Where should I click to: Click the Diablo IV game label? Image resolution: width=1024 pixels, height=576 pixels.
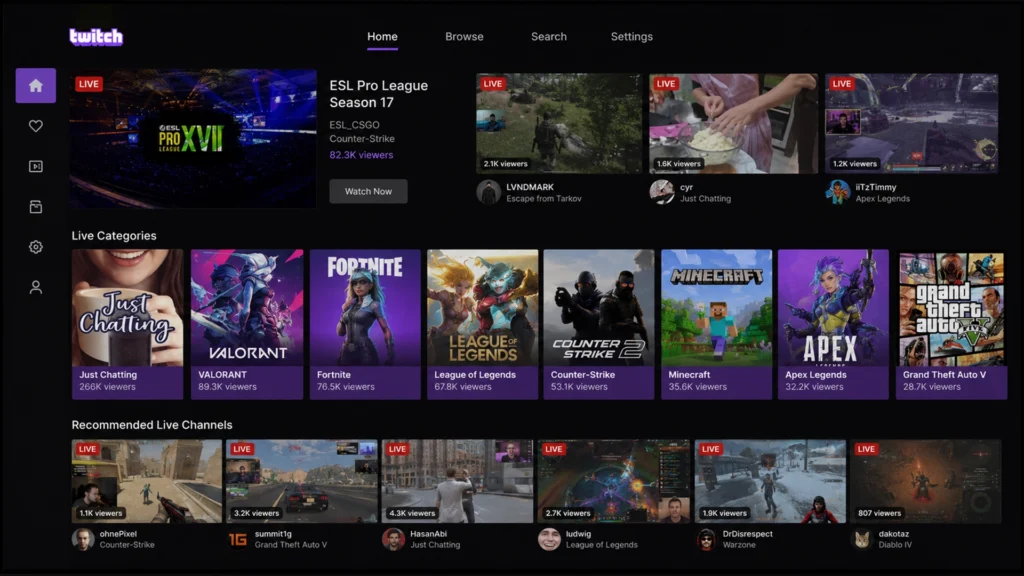pyautogui.click(x=895, y=545)
